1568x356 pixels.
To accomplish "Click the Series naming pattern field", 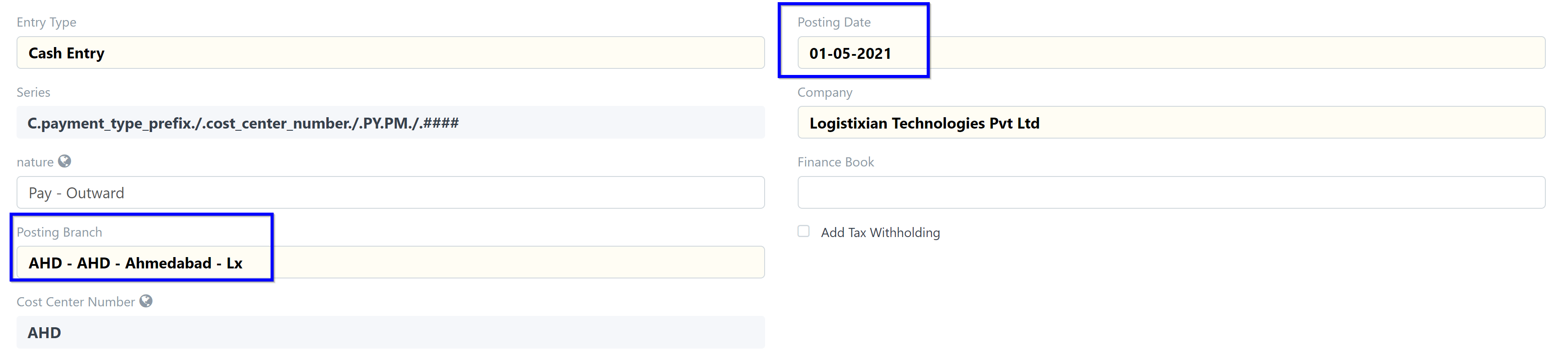I will (x=389, y=123).
